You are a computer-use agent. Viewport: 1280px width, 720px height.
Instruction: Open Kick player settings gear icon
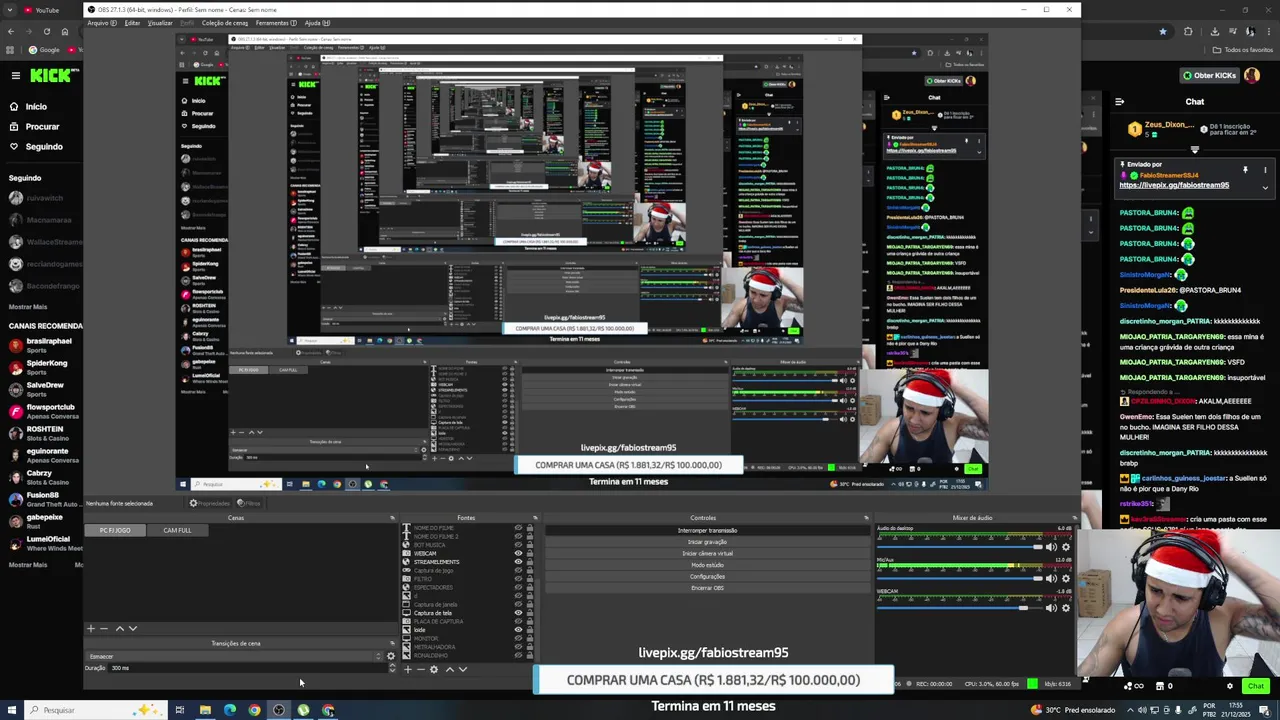coord(1230,686)
